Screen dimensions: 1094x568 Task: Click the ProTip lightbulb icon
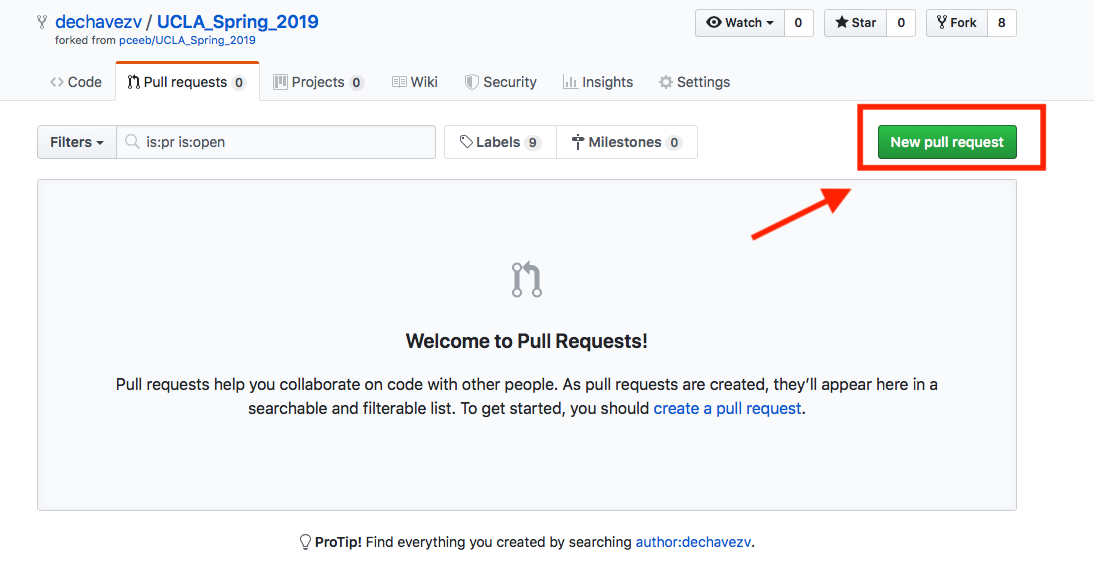point(305,542)
